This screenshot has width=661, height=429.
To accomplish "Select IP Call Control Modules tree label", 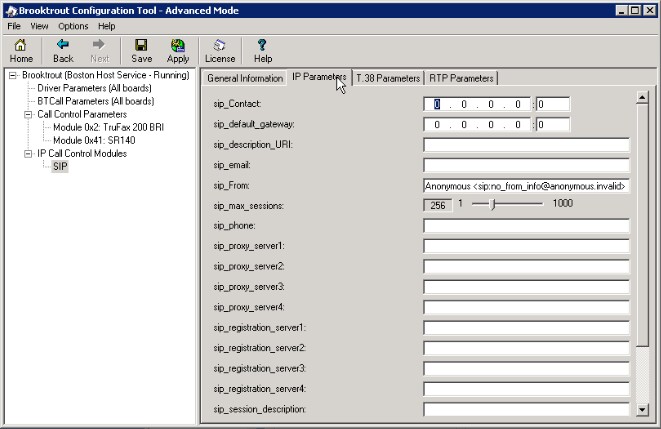I will pos(82,153).
